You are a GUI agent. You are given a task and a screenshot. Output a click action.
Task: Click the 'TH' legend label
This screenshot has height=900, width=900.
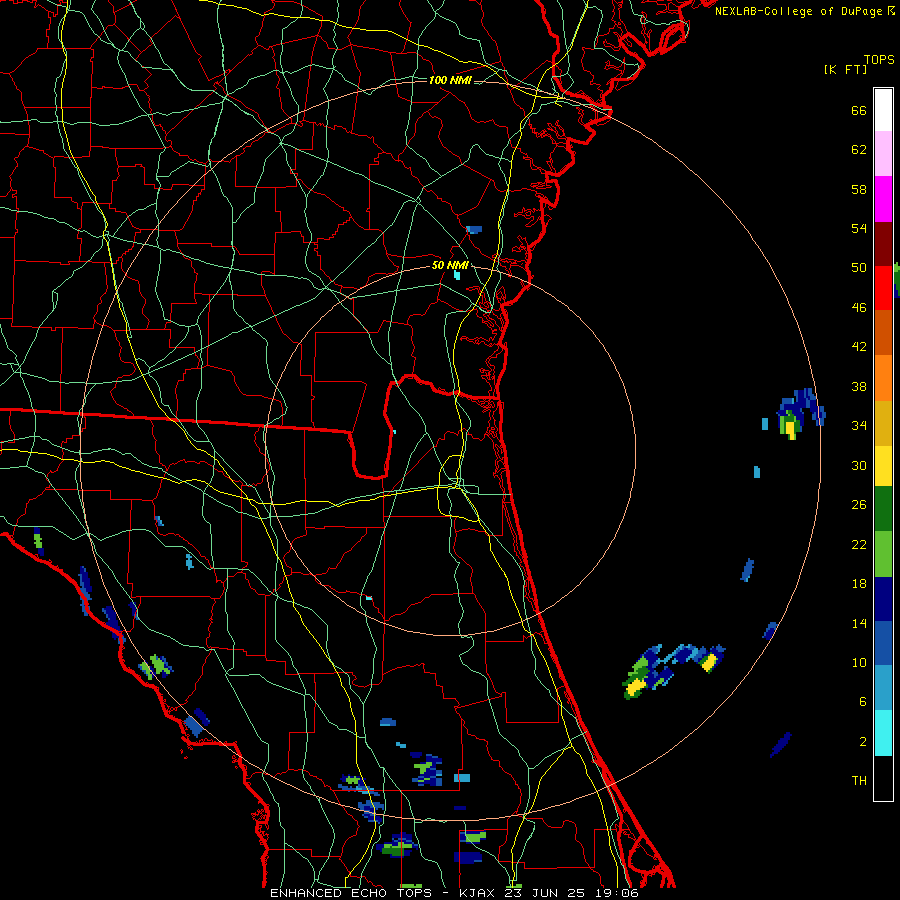859,780
